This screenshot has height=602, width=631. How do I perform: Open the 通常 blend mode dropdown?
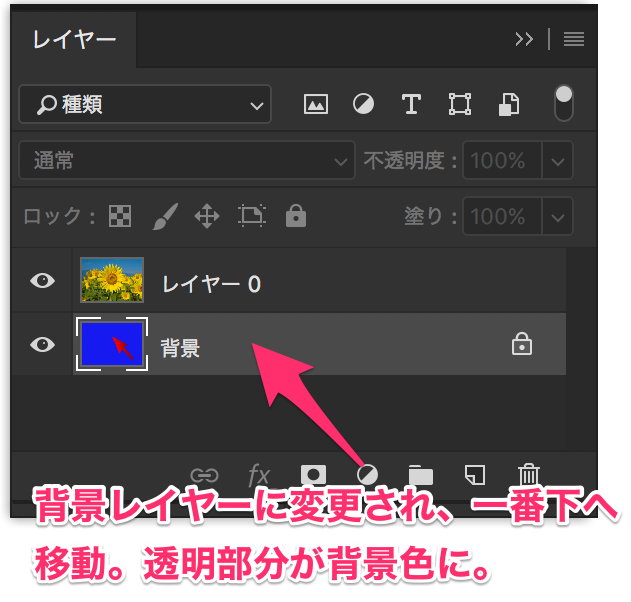(x=187, y=160)
